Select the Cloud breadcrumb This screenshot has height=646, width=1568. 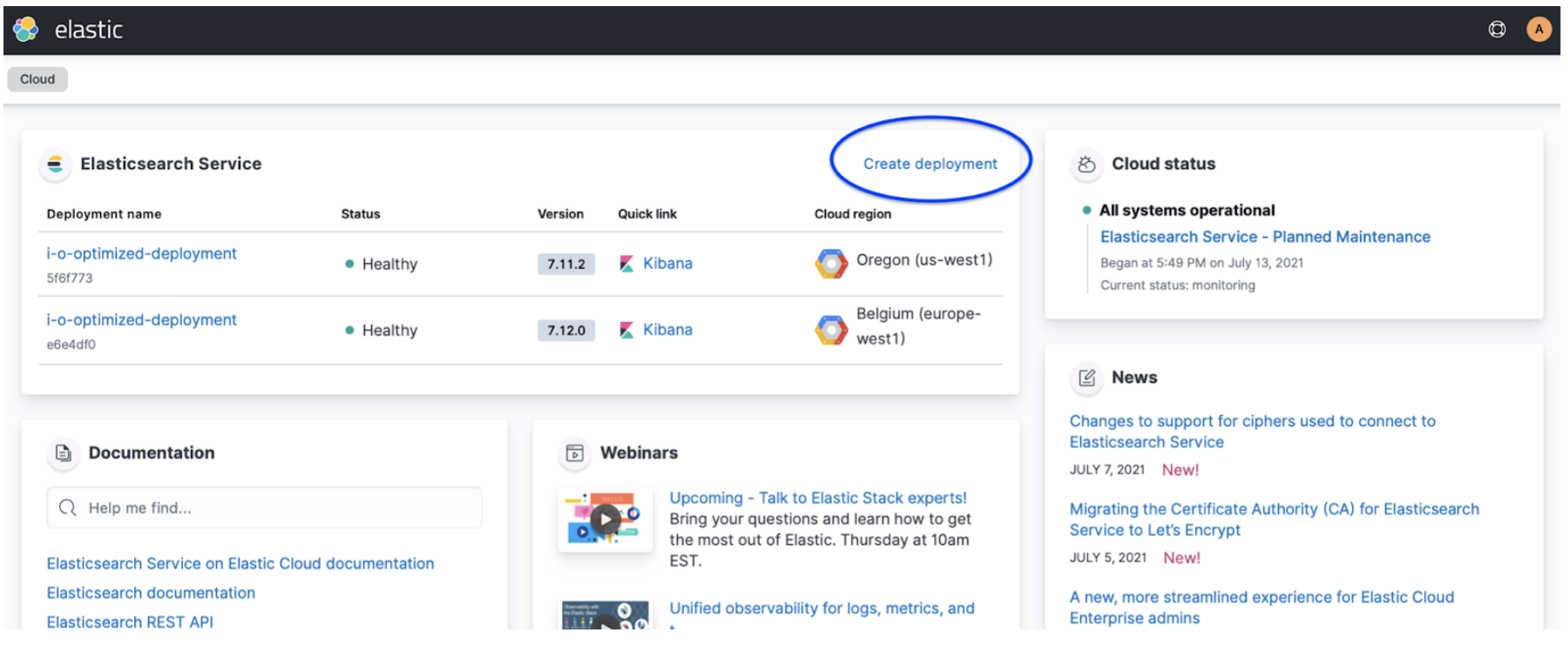point(37,79)
